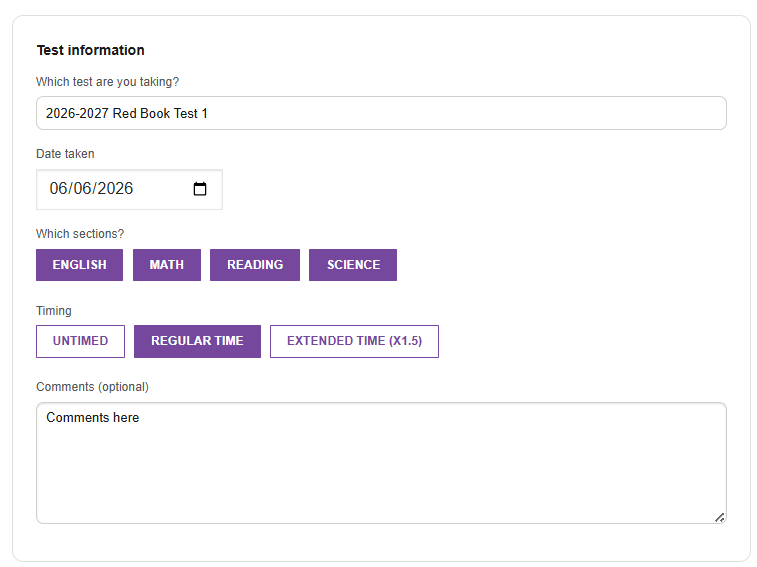Click the 'Which sections?' label
Image resolution: width=757 pixels, height=567 pixels.
coord(80,234)
